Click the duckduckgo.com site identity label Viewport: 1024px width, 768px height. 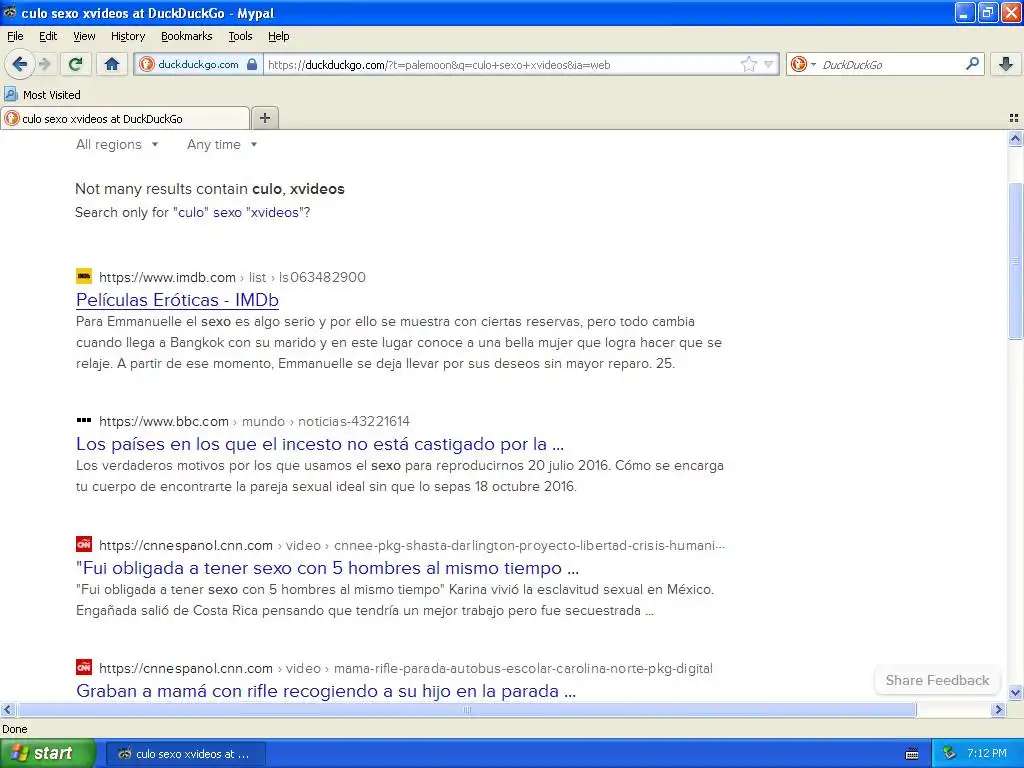(198, 65)
